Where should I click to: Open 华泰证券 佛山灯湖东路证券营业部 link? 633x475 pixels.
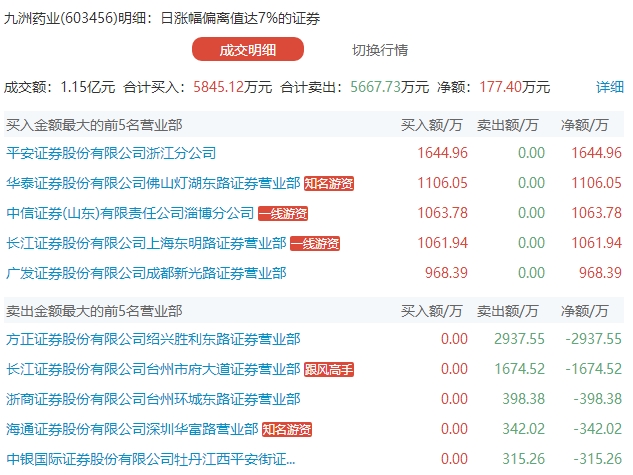click(x=153, y=183)
